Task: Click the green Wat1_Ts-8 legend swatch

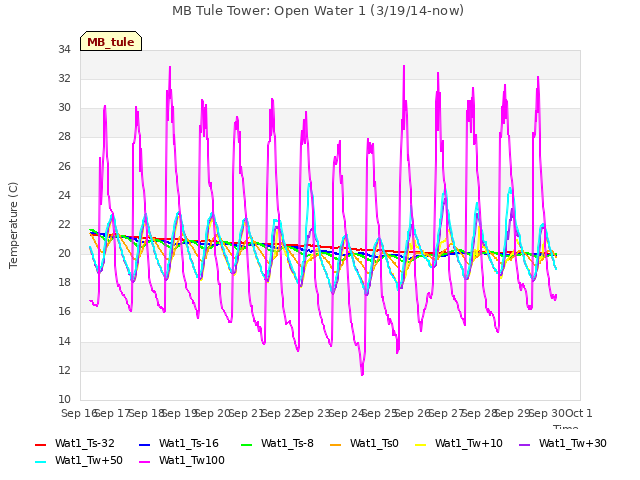Action: (x=247, y=444)
